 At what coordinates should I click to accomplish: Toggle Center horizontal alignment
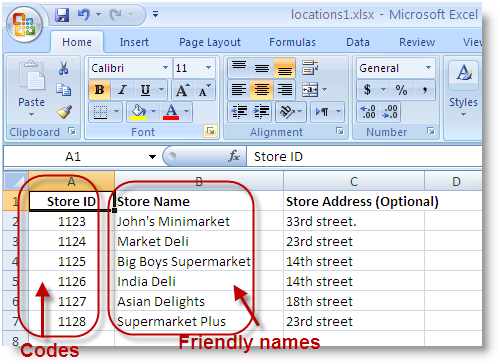(262, 90)
